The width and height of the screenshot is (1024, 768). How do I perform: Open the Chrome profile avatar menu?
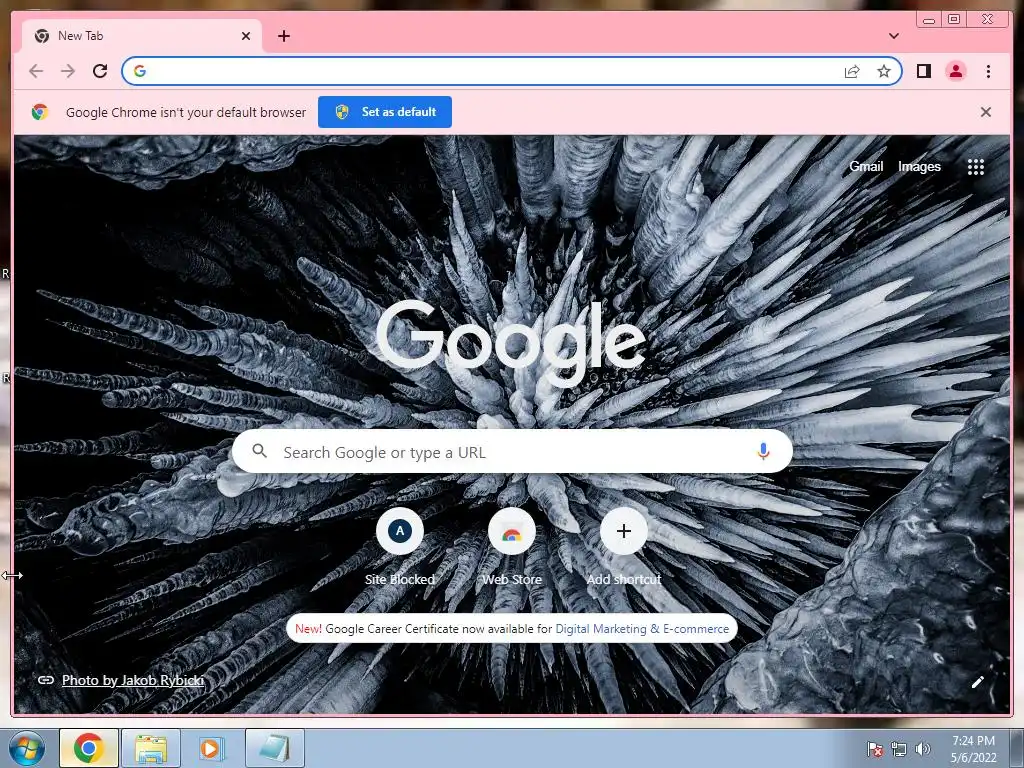(955, 71)
